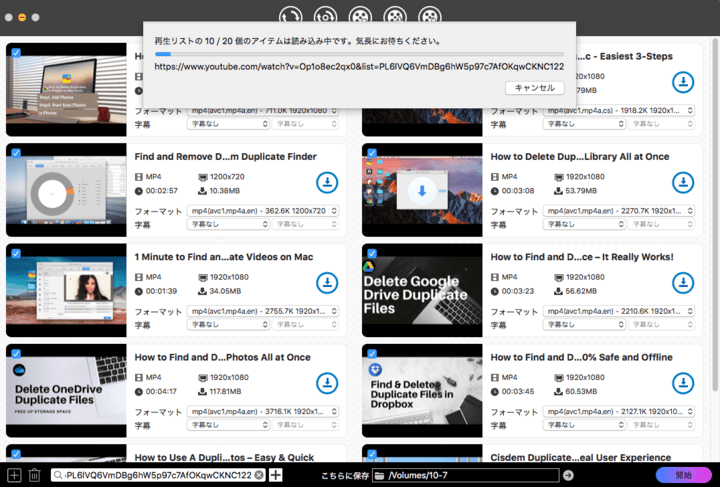Download the 0% Safe and Offline video
This screenshot has width=720, height=487.
click(x=683, y=383)
